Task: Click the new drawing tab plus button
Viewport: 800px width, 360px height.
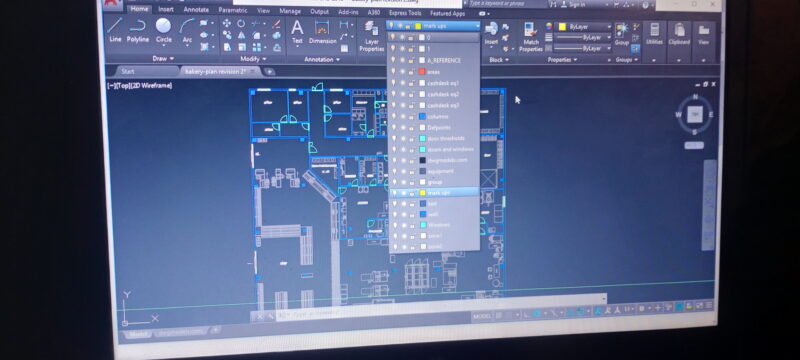Action: [269, 72]
